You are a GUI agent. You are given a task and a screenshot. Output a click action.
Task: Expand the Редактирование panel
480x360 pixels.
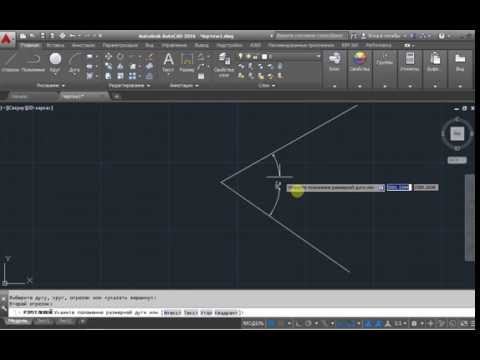129,86
